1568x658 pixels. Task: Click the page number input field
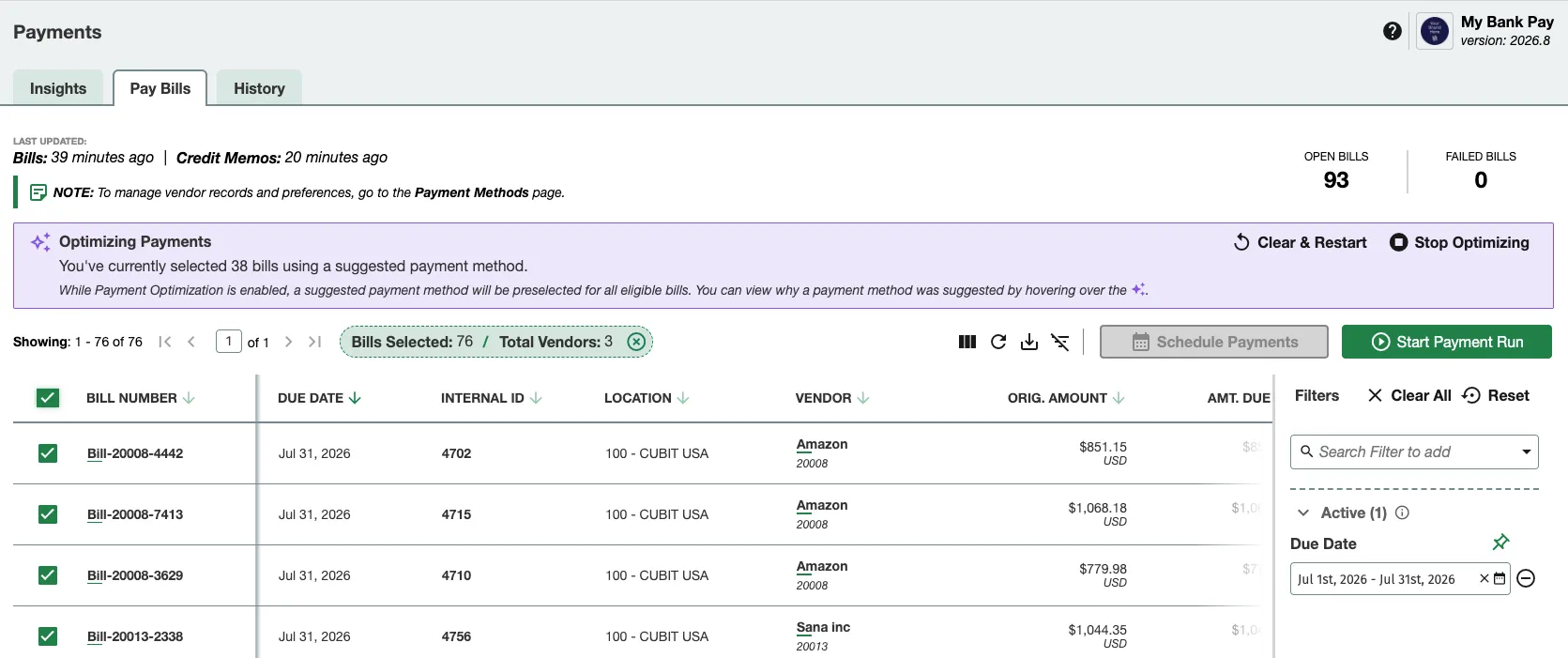229,342
